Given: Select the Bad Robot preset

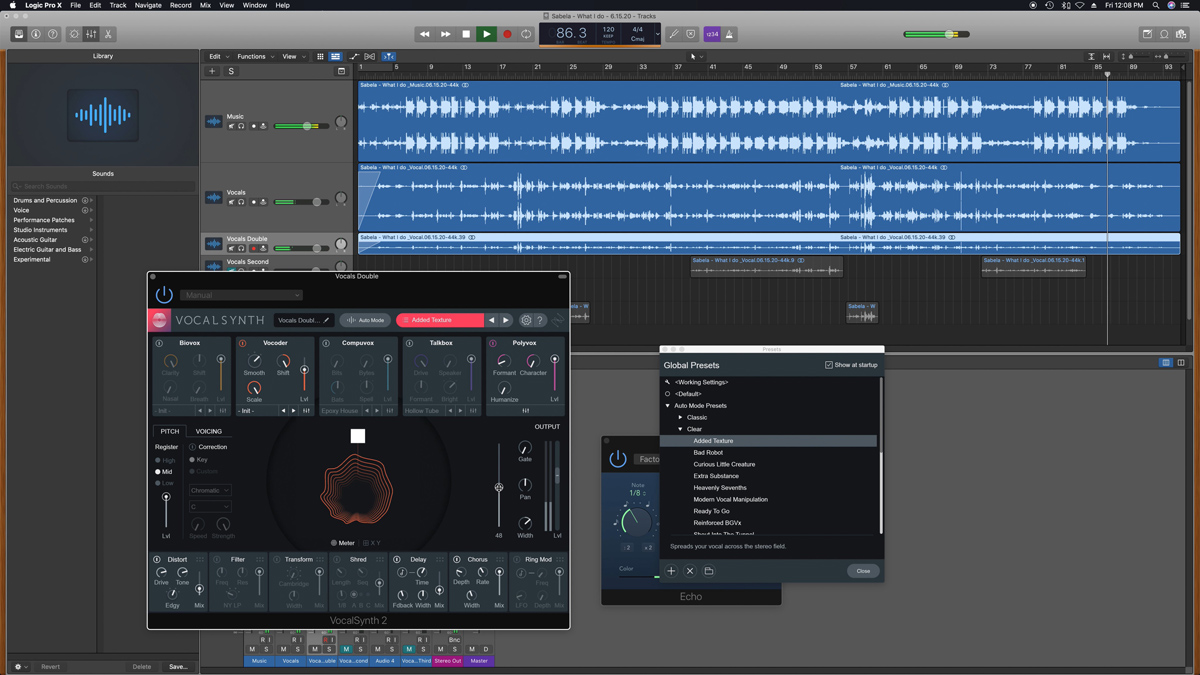Looking at the screenshot, I should click(708, 452).
